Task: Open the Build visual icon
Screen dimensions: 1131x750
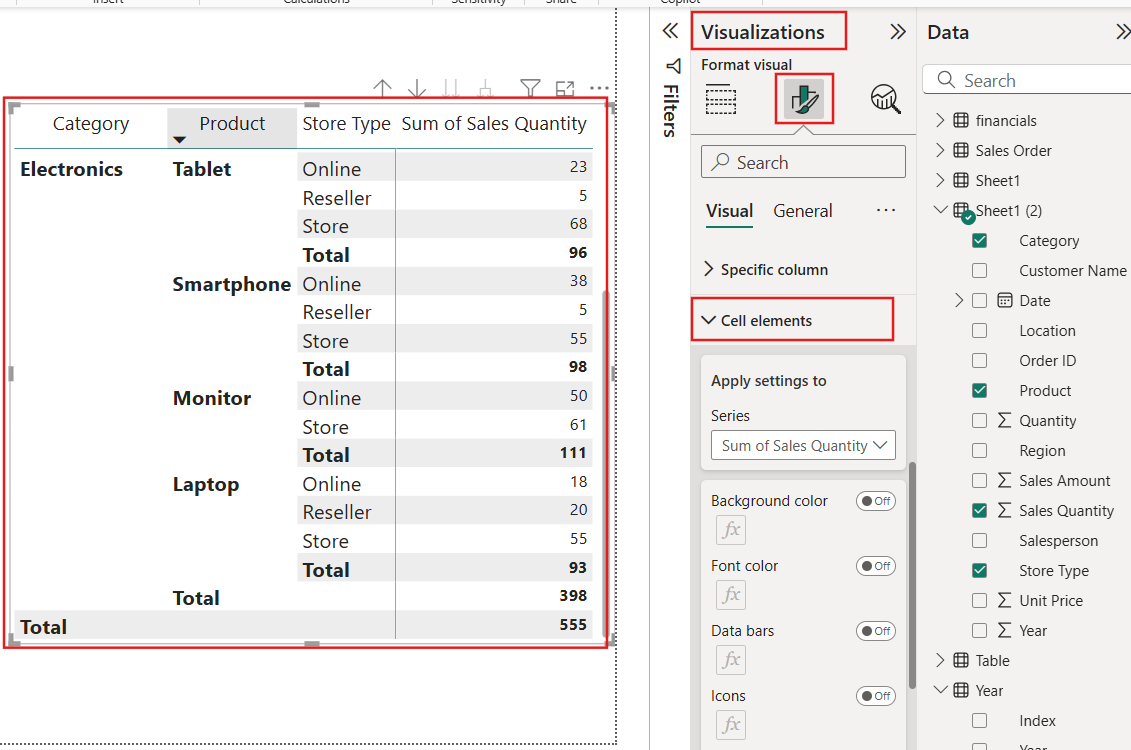Action: coord(721,100)
